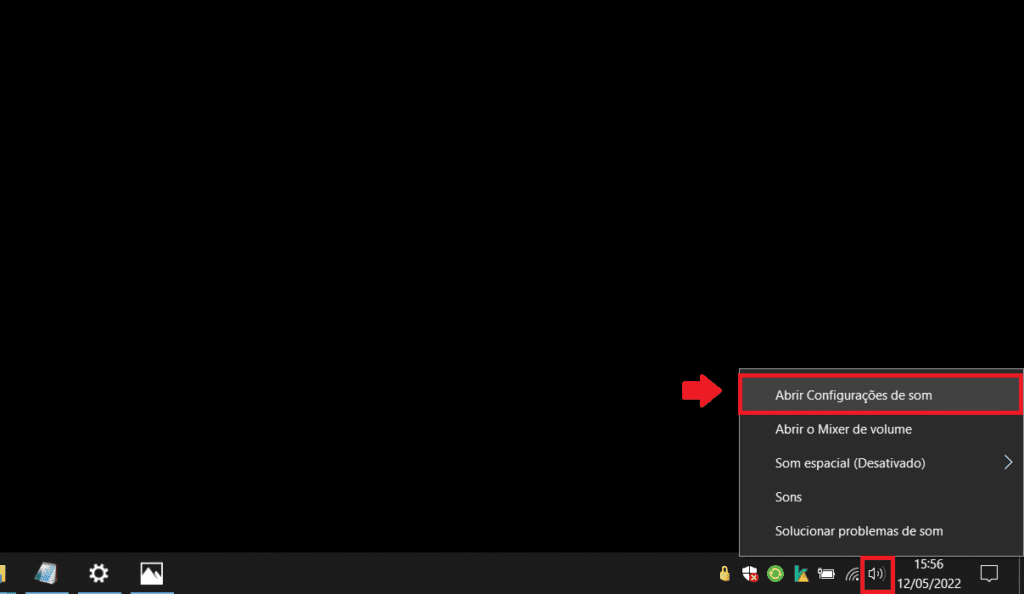Open the Action Center notification icon
Image resolution: width=1024 pixels, height=594 pixels.
[x=989, y=574]
